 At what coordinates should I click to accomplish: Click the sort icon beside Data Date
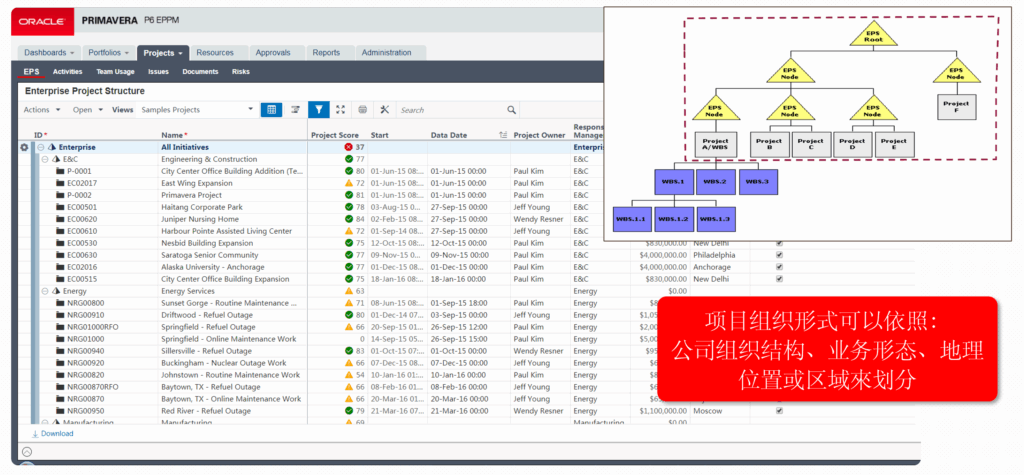pos(502,135)
